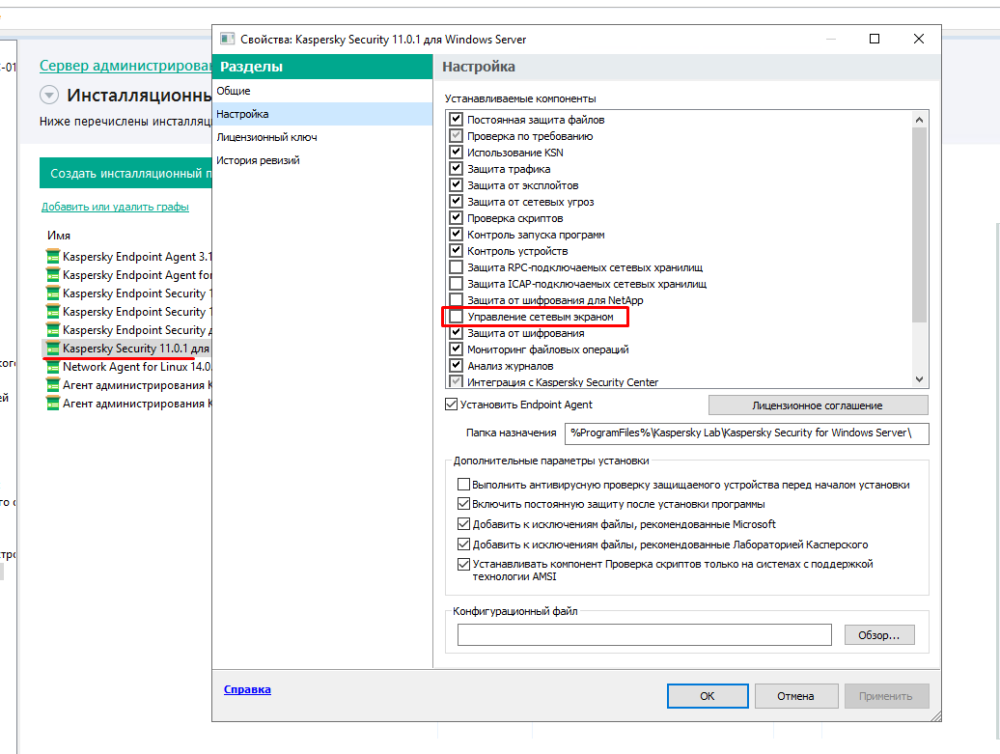Viewport: 1000px width, 754px height.
Task: Maximize the properties dialog window
Action: click(874, 39)
